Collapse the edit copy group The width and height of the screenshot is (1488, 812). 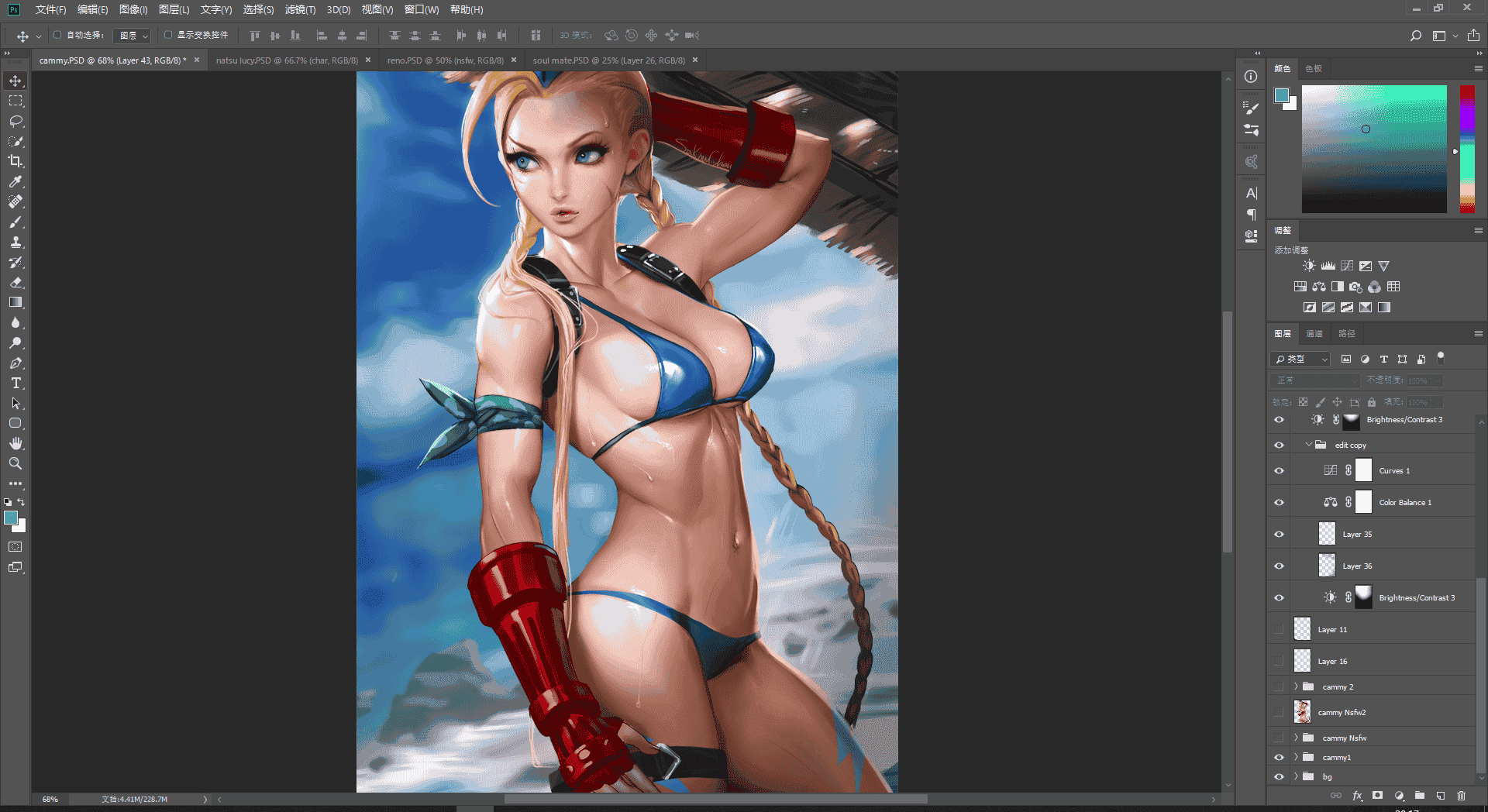click(x=1309, y=445)
